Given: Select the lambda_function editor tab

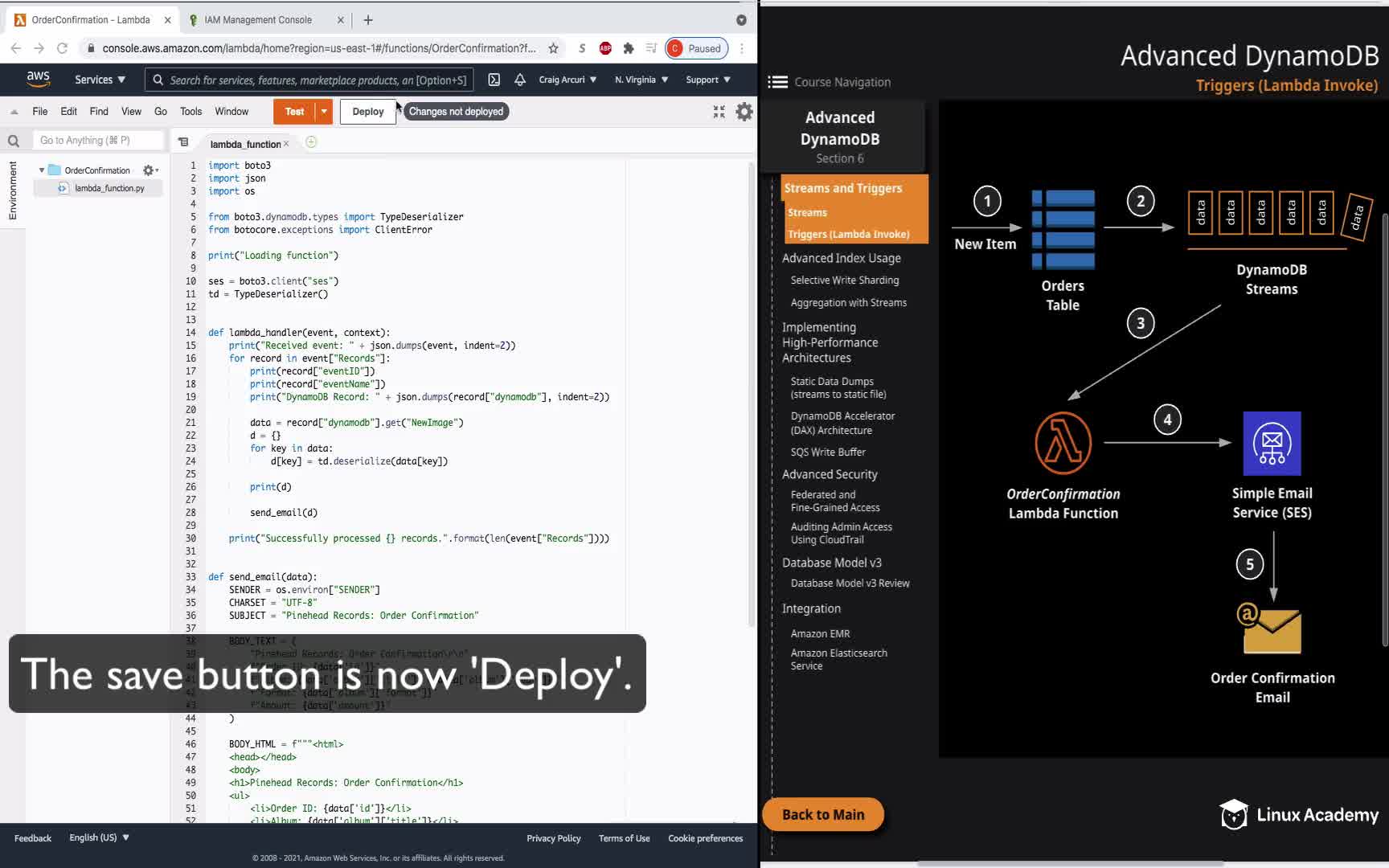Looking at the screenshot, I should pyautogui.click(x=245, y=144).
